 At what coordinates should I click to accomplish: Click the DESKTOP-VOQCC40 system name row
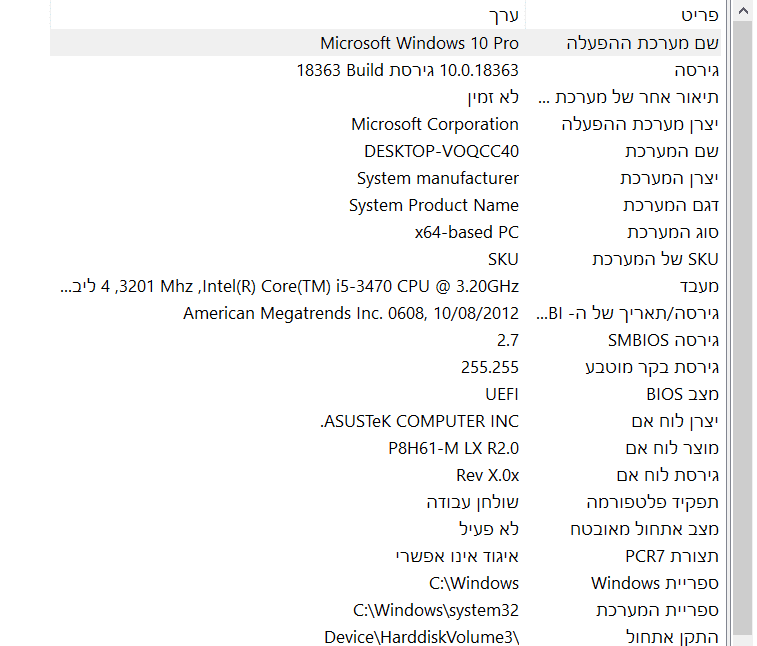click(441, 151)
